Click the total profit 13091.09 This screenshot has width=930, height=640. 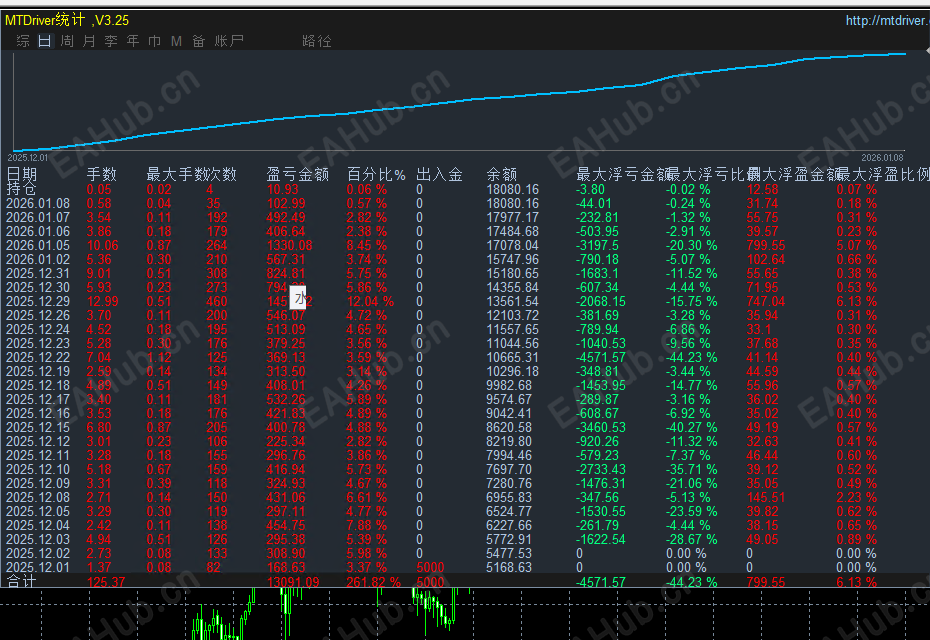pyautogui.click(x=293, y=582)
